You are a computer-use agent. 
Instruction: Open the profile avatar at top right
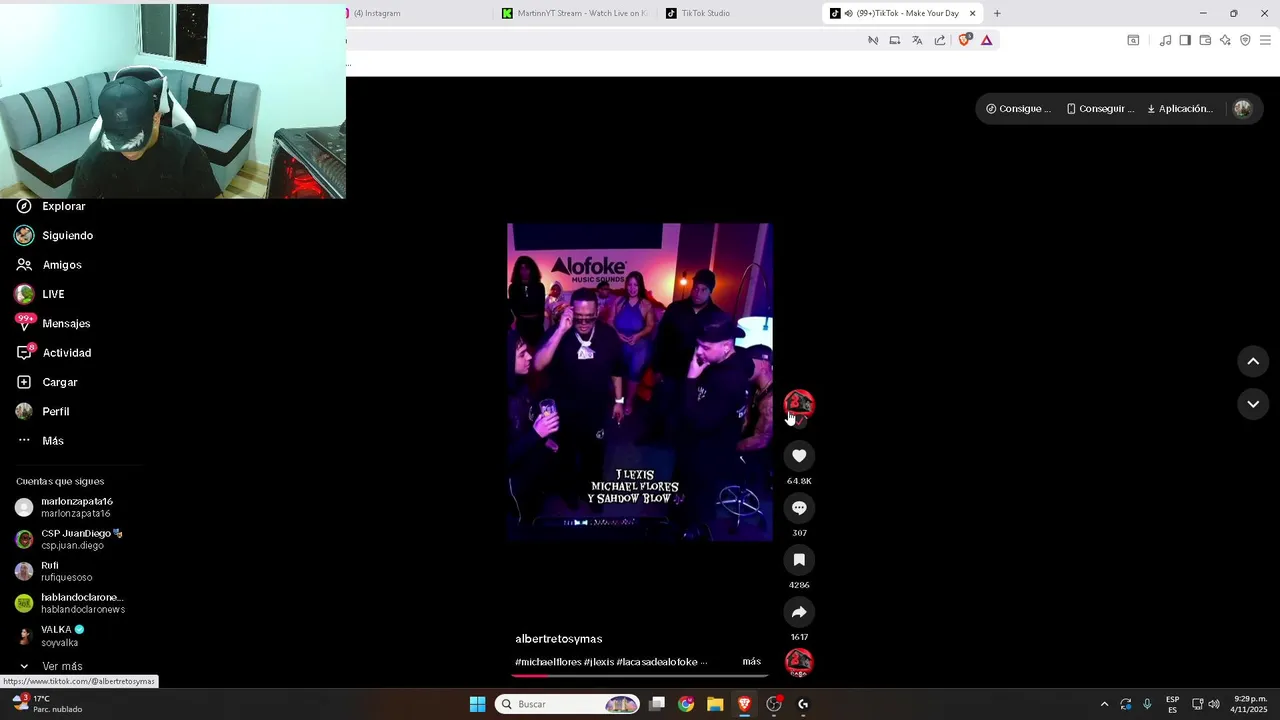click(1243, 109)
